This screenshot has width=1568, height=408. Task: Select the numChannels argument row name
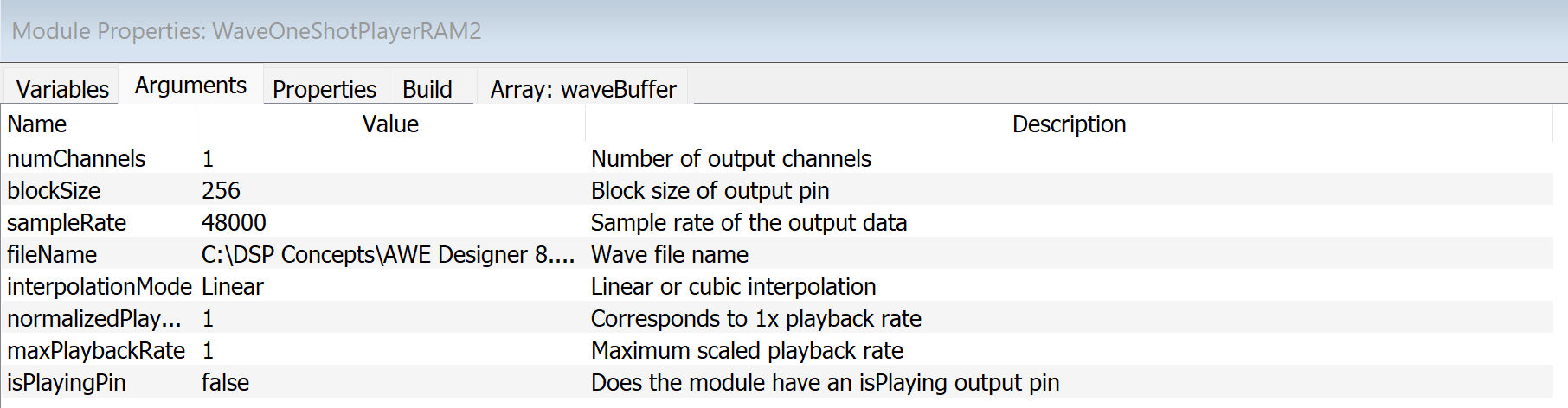76,159
